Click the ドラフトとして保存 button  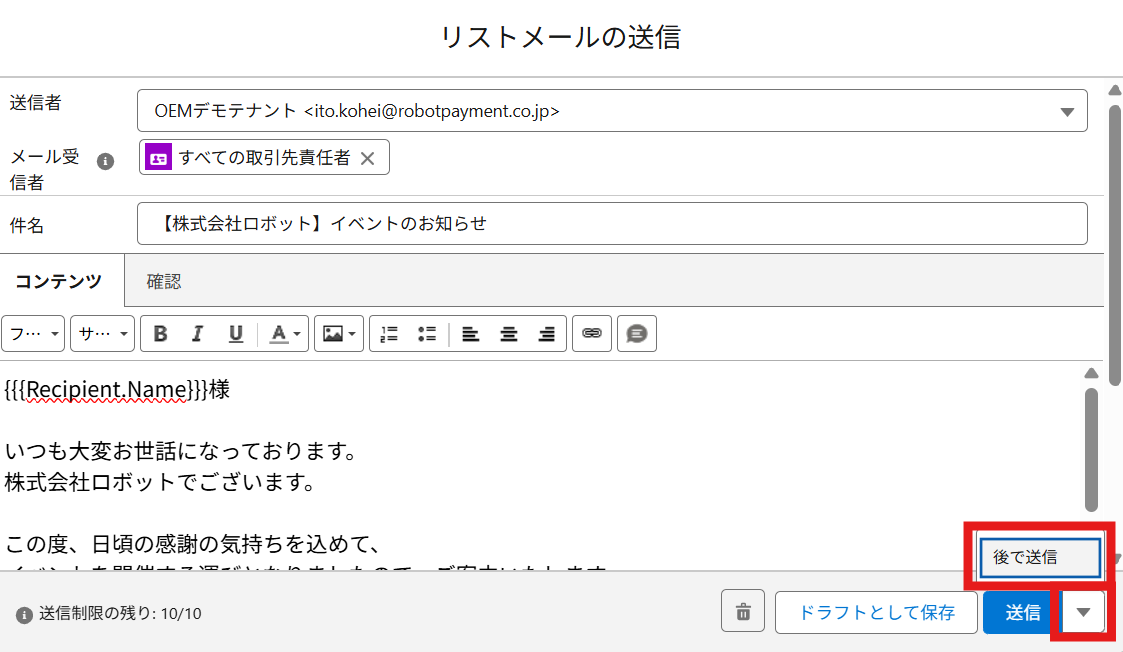(x=875, y=612)
